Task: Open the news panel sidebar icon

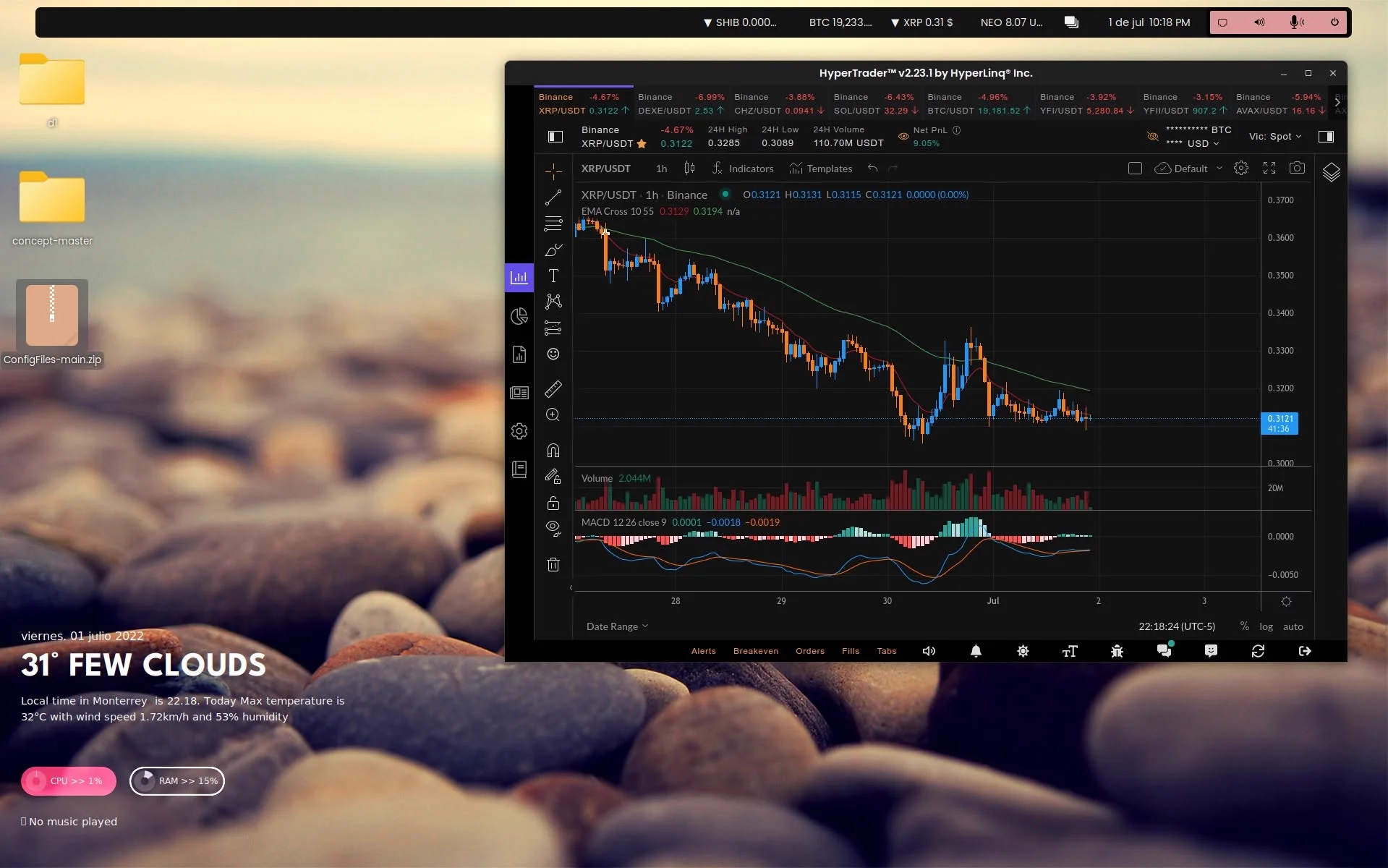Action: tap(519, 393)
